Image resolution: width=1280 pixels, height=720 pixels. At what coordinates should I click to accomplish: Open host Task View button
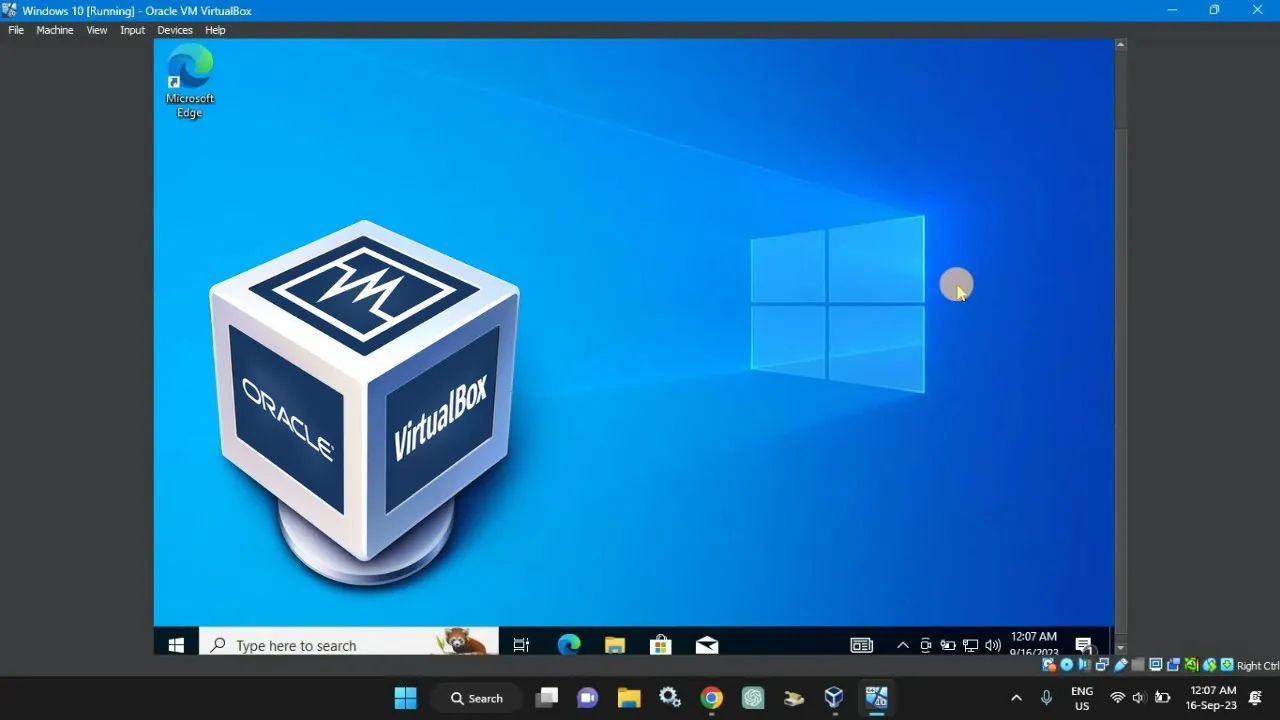546,698
